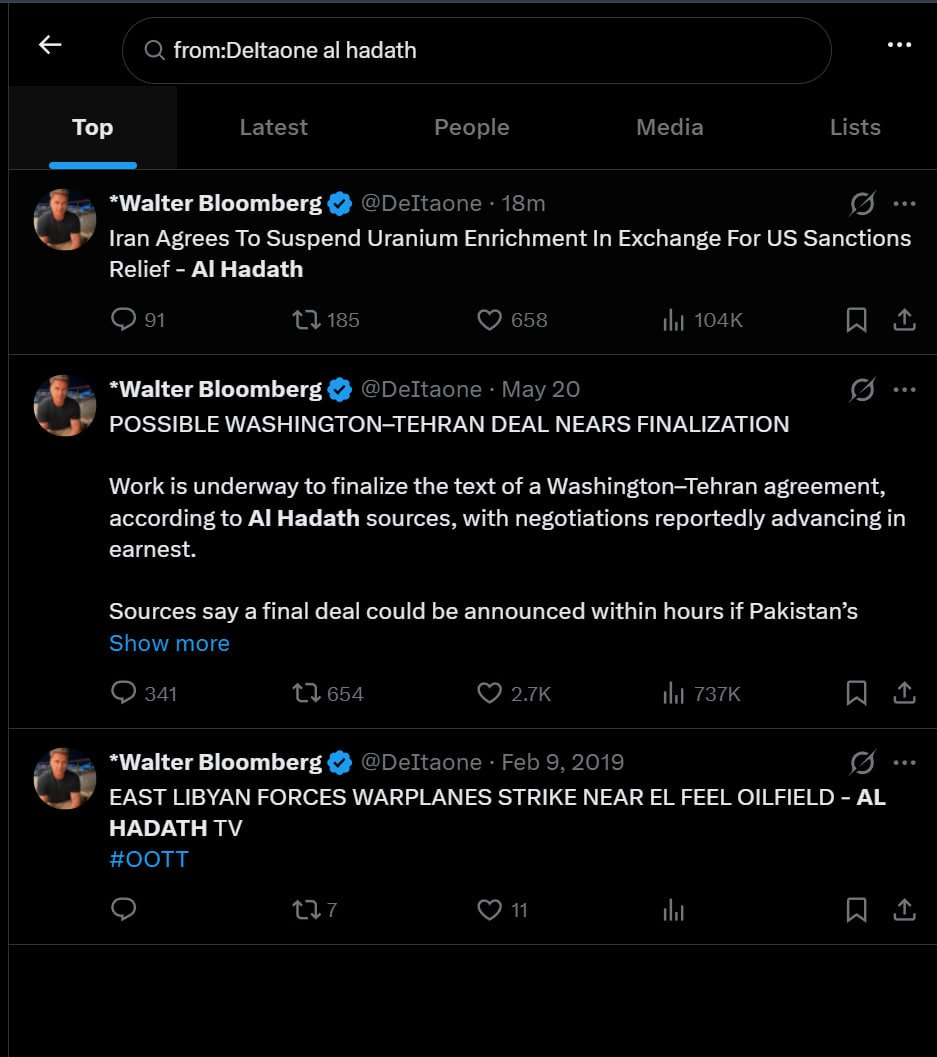The width and height of the screenshot is (937, 1057).
Task: Switch to the Media tab
Action: coord(669,127)
